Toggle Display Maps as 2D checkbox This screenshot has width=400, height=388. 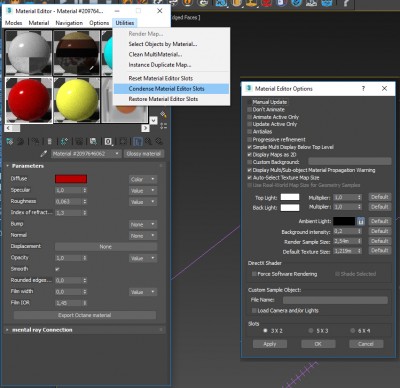250,155
